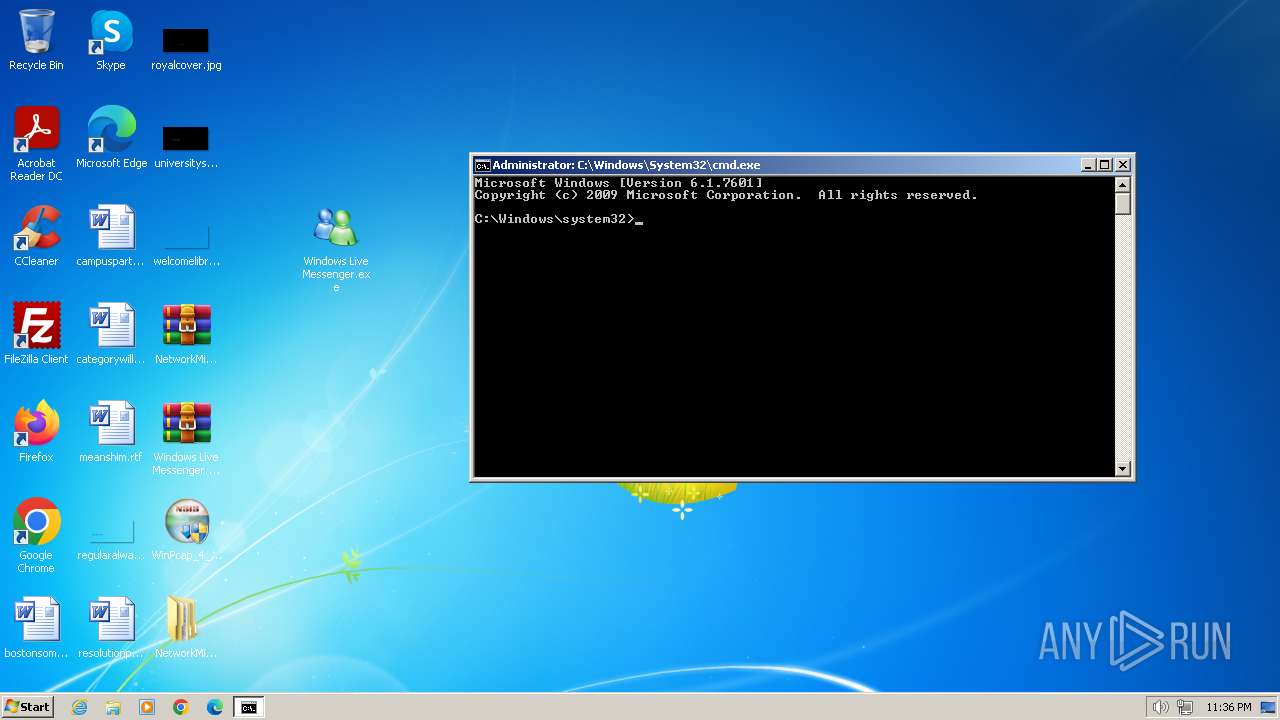This screenshot has height=720, width=1280.
Task: Select Acrobat Reader DC shortcut
Action: (36, 143)
